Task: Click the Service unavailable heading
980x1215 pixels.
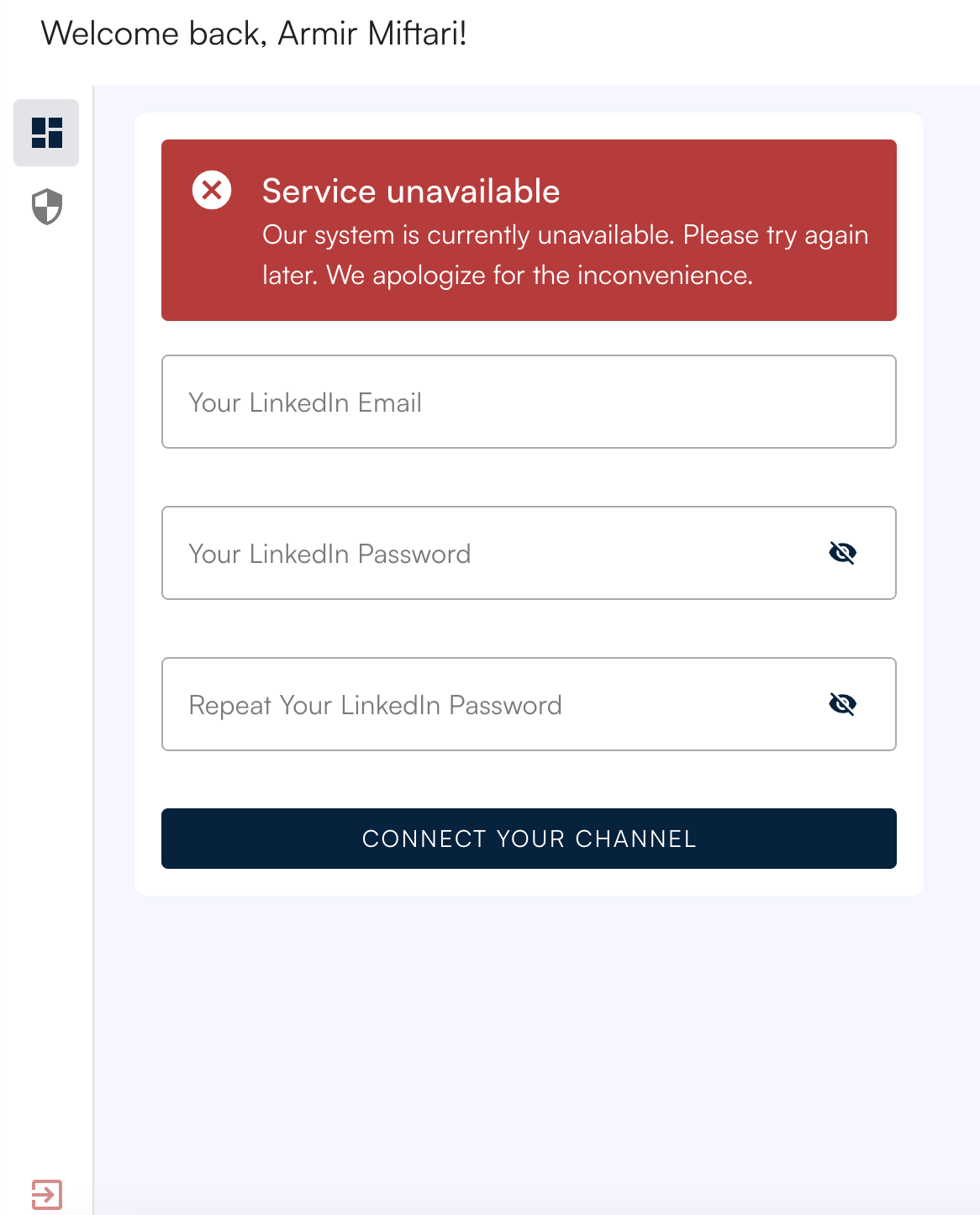Action: [411, 192]
